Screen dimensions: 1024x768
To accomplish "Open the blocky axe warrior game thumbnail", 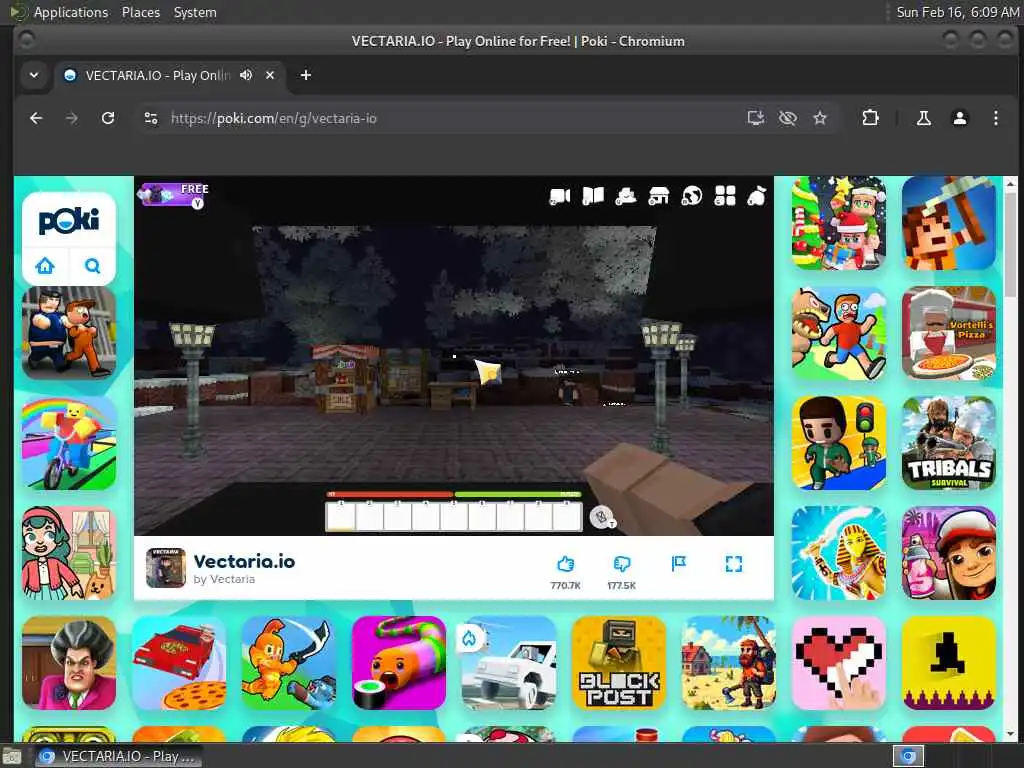I will point(949,223).
